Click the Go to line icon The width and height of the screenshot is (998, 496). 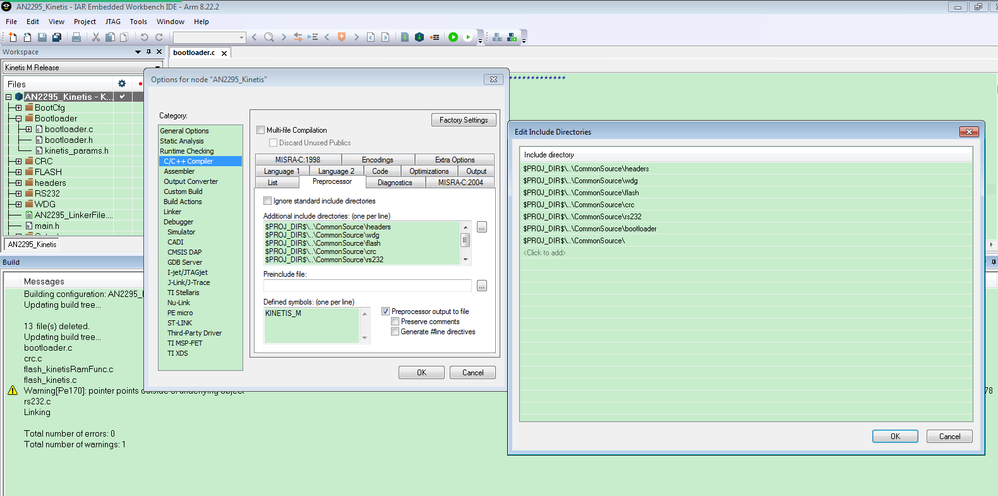click(313, 38)
